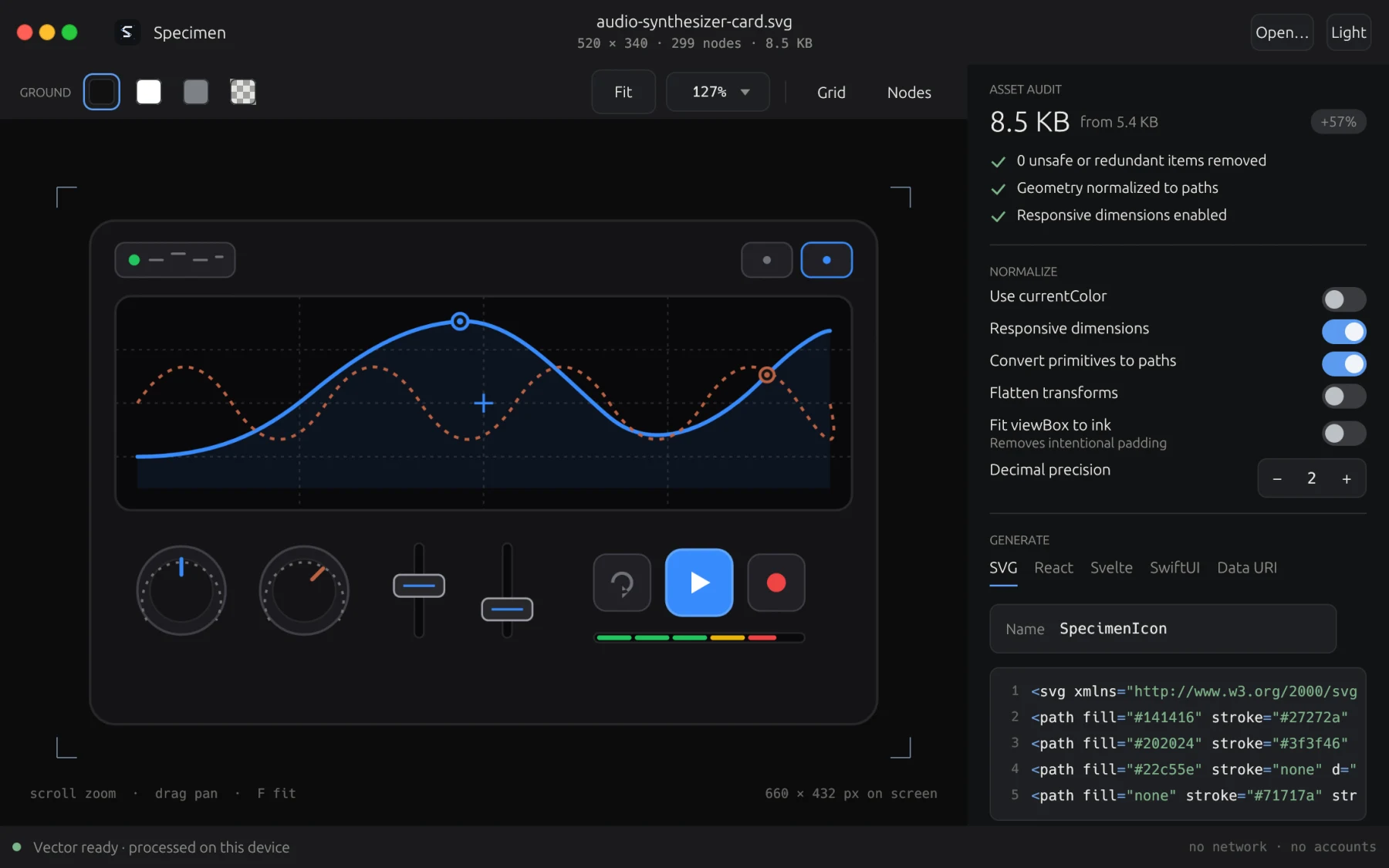Click the SpecimenIcon name input field
The width and height of the screenshot is (1389, 868).
(x=1162, y=629)
